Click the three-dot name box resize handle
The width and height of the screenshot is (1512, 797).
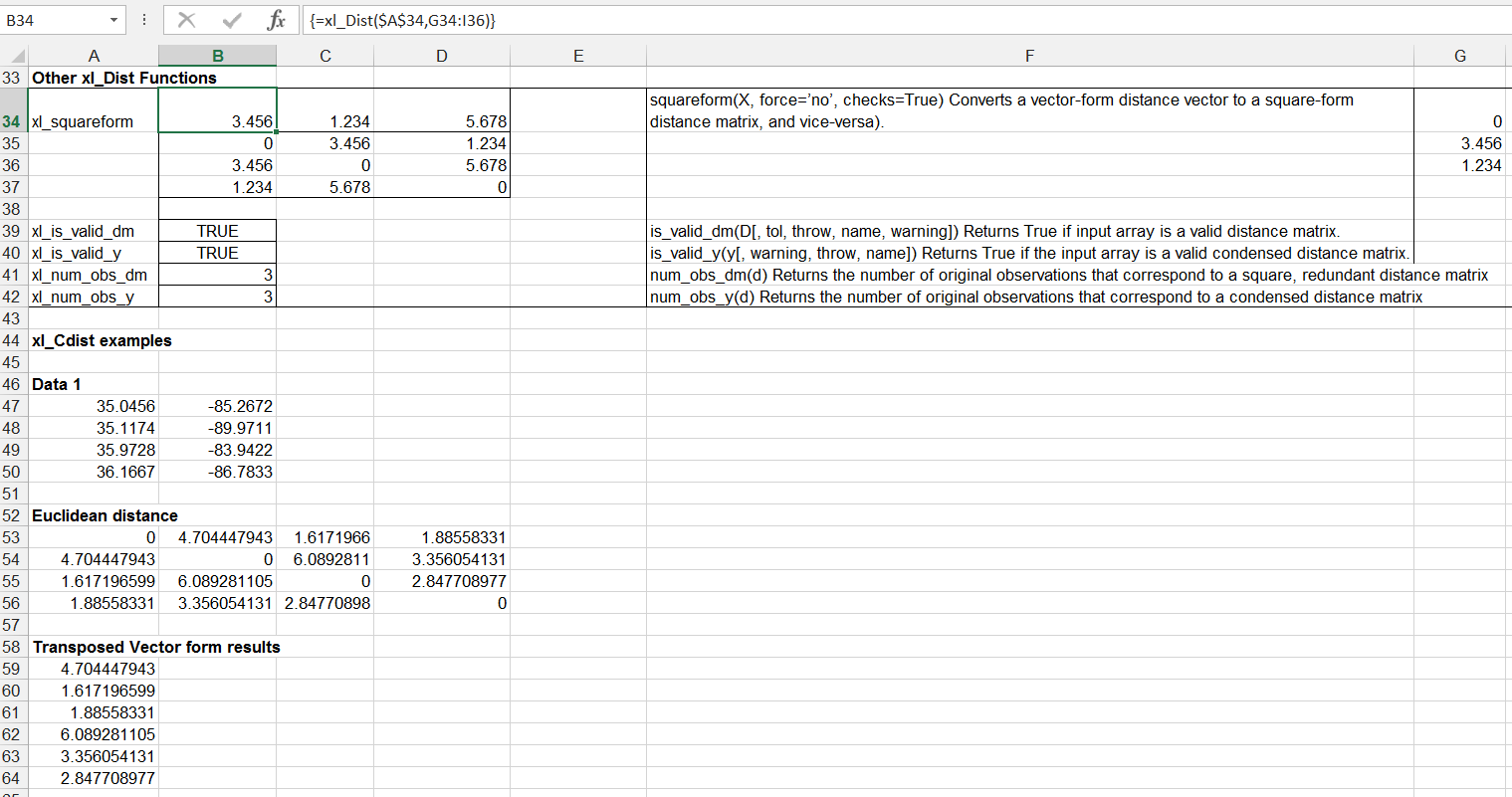point(144,20)
